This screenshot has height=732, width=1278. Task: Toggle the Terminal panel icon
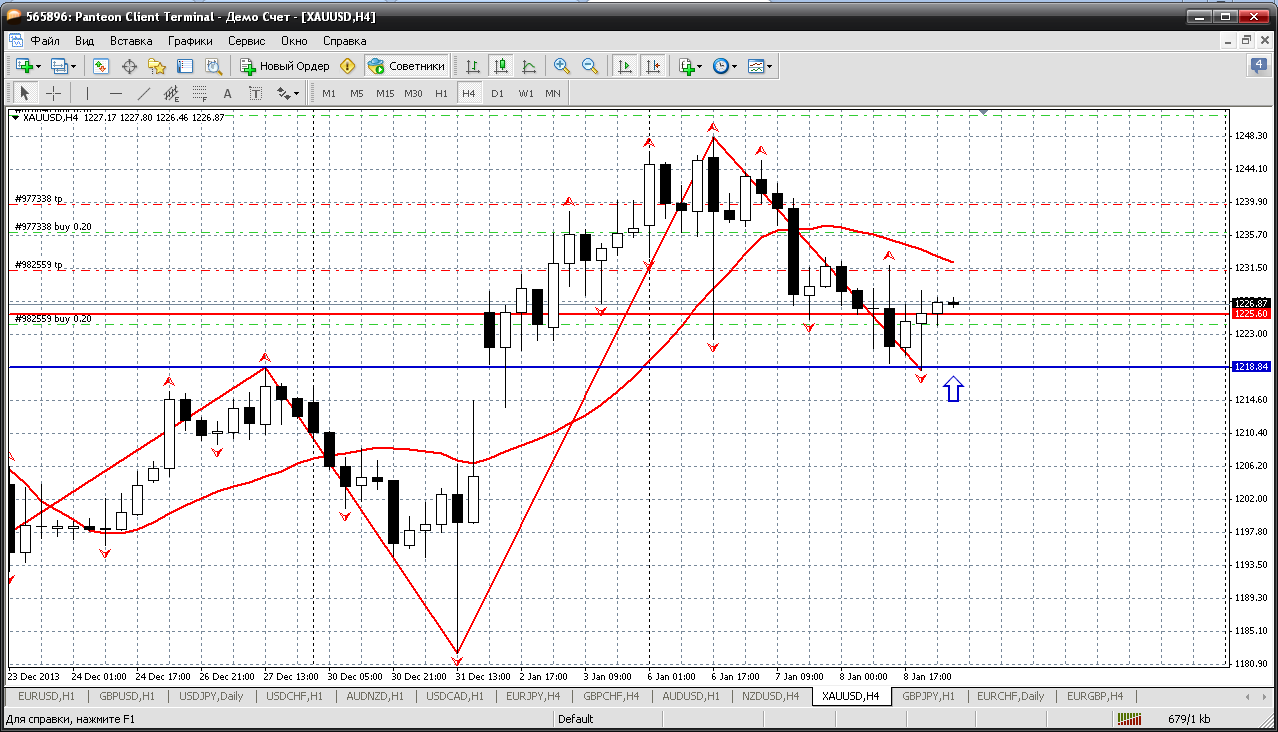pos(185,66)
